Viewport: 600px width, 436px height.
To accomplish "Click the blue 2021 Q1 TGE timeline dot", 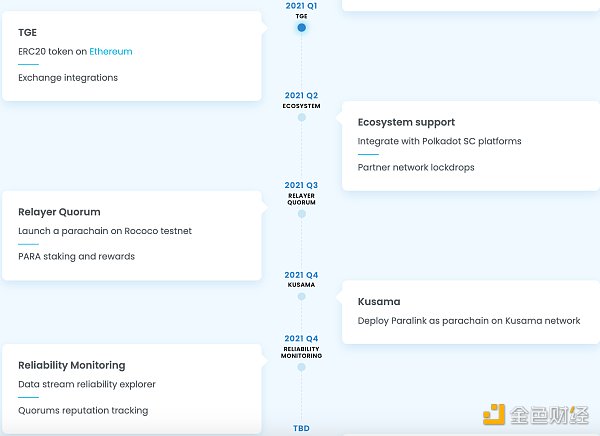I will click(301, 27).
